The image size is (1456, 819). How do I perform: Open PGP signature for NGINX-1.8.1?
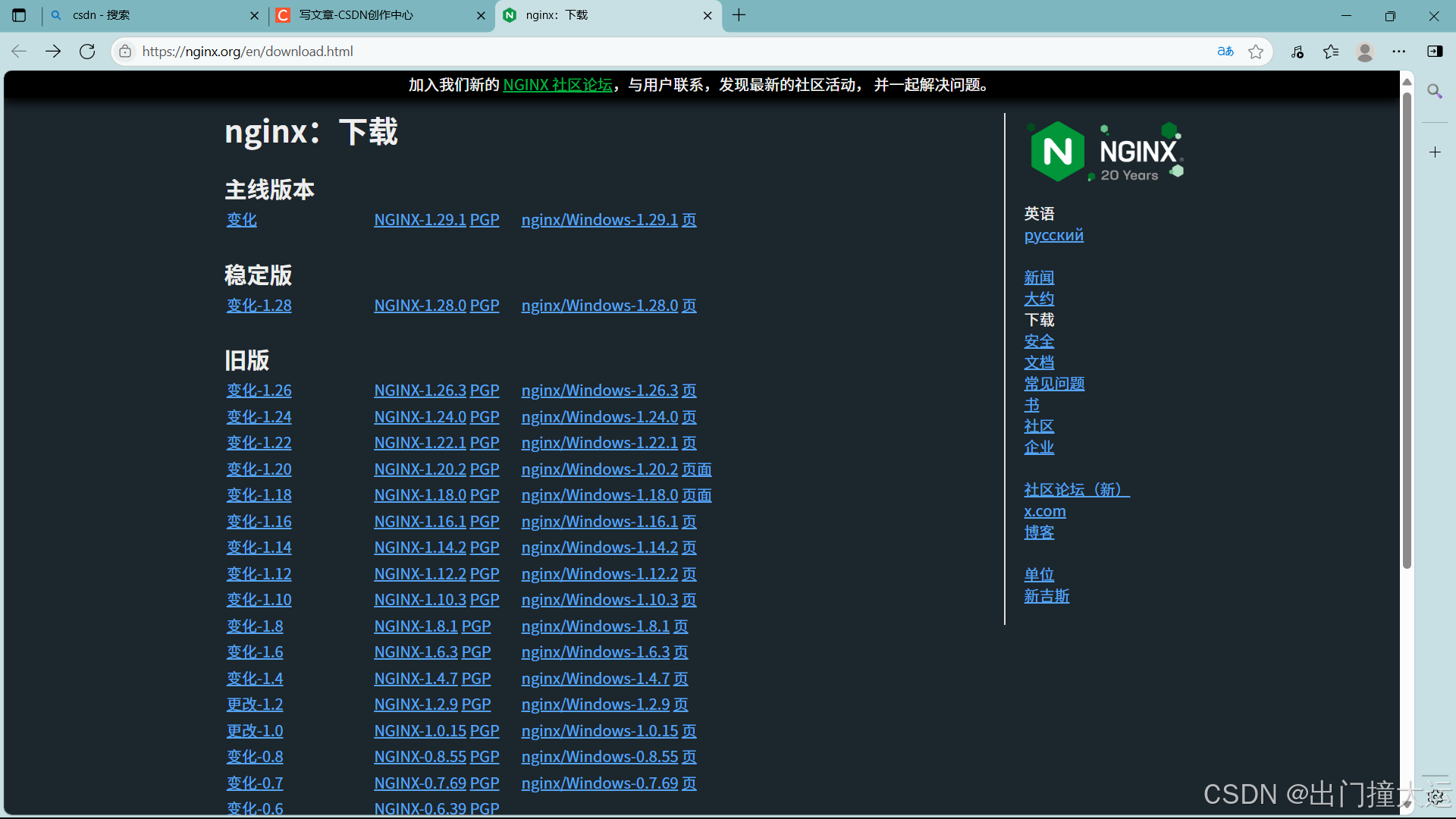476,626
